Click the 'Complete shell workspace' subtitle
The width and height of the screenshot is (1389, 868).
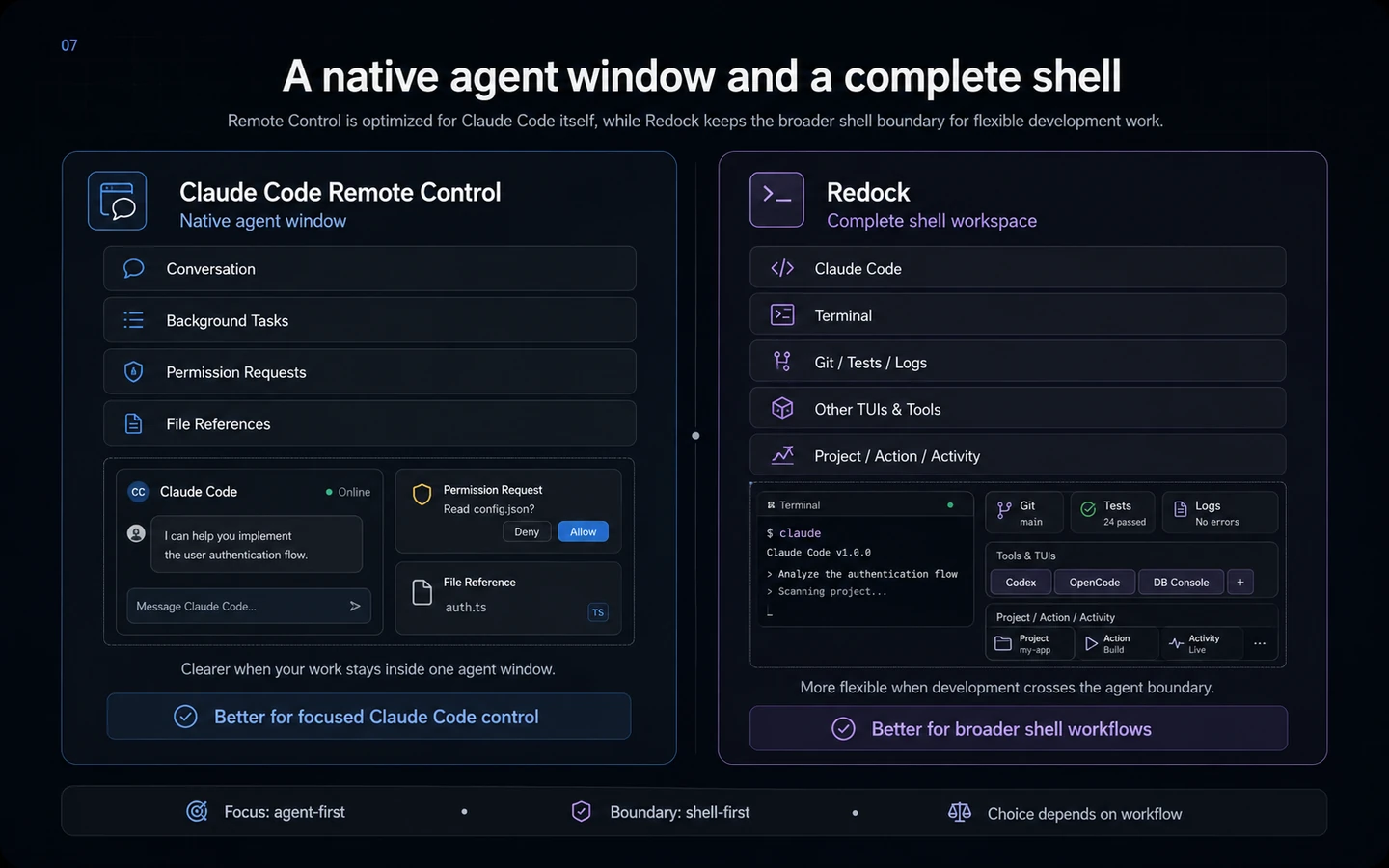[x=932, y=220]
